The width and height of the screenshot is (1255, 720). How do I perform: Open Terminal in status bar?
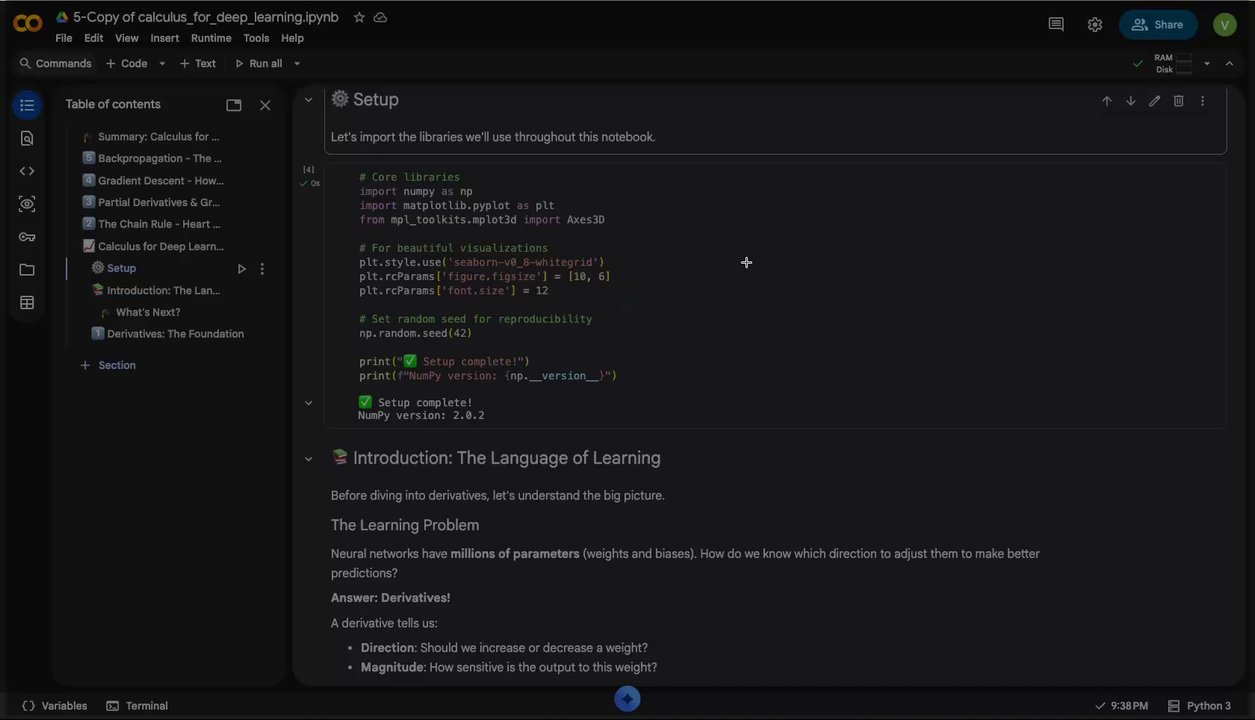tap(137, 706)
